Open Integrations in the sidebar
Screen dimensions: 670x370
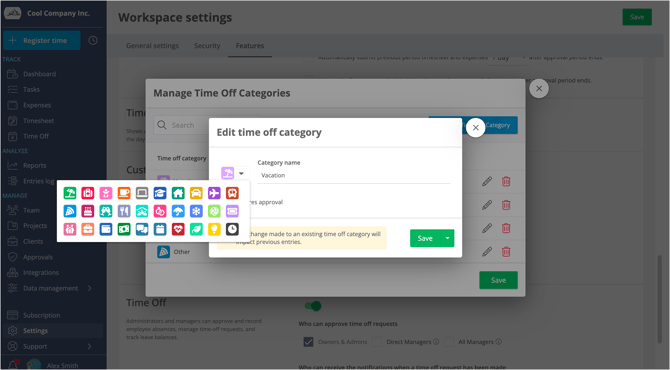coord(41,273)
